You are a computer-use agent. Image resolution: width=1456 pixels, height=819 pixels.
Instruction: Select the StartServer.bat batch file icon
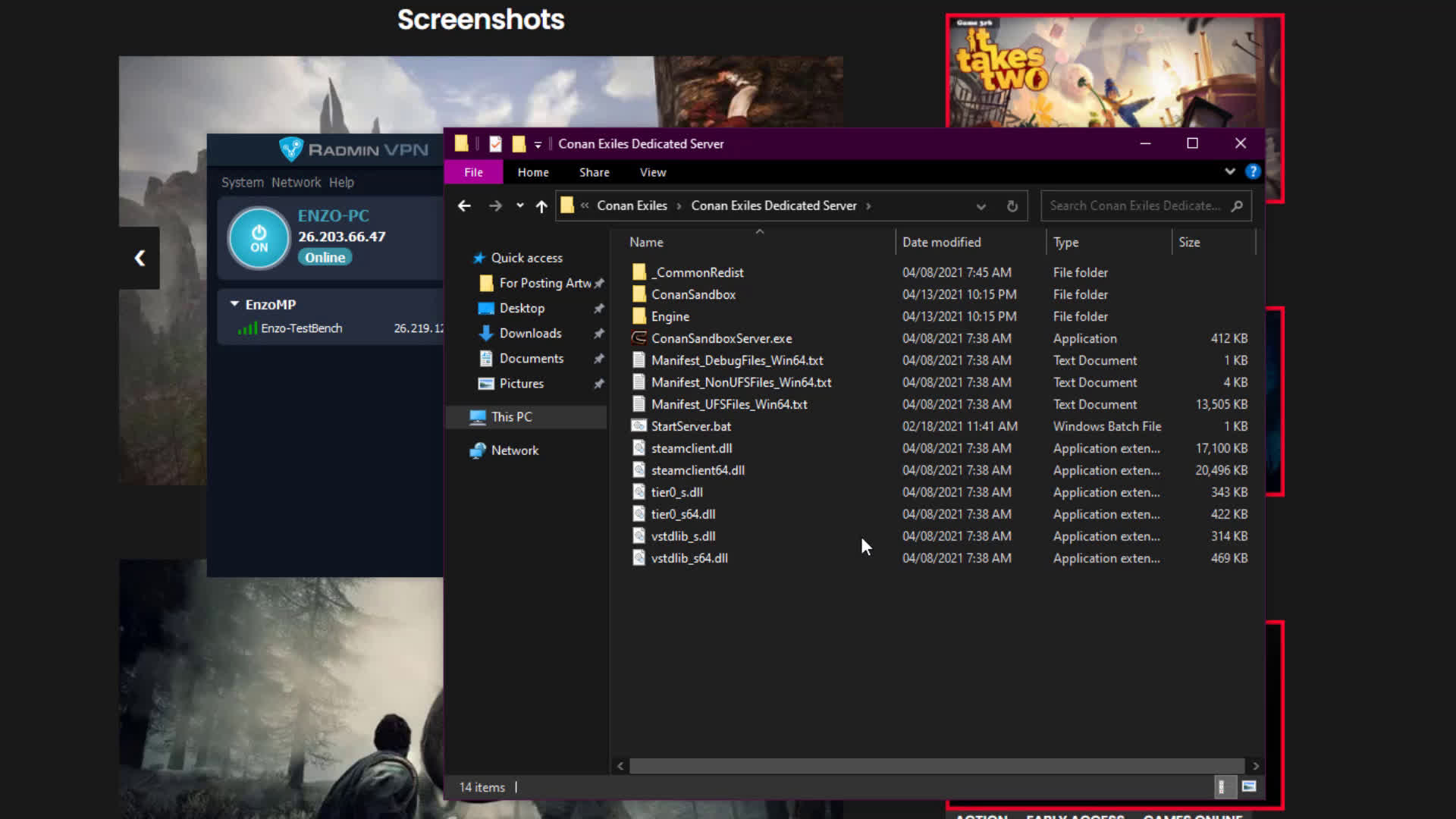point(639,426)
